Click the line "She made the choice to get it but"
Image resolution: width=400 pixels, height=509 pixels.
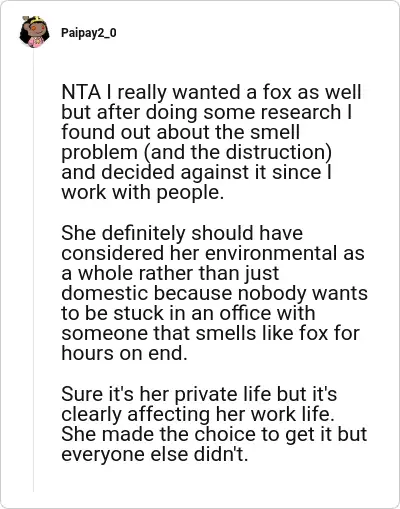coord(214,434)
